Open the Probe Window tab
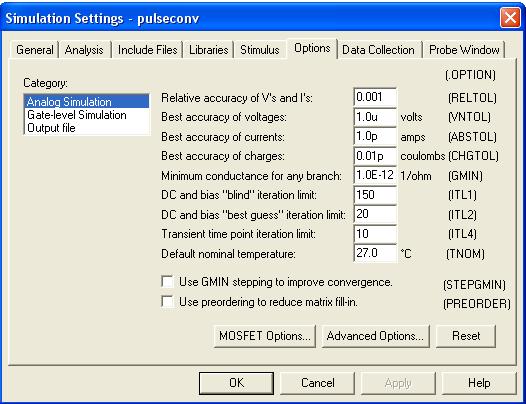Viewport: 526px width, 404px height. pyautogui.click(x=464, y=50)
